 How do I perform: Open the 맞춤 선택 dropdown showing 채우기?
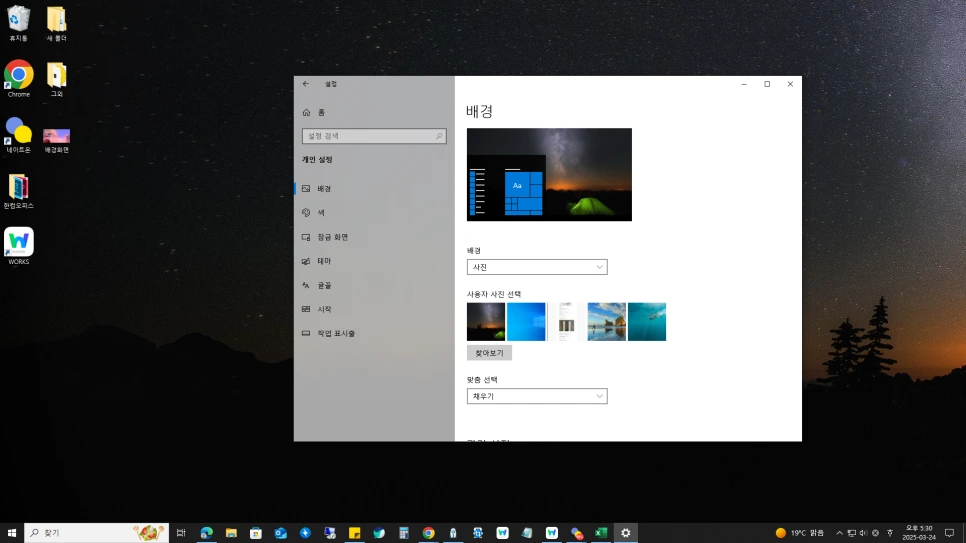(537, 396)
